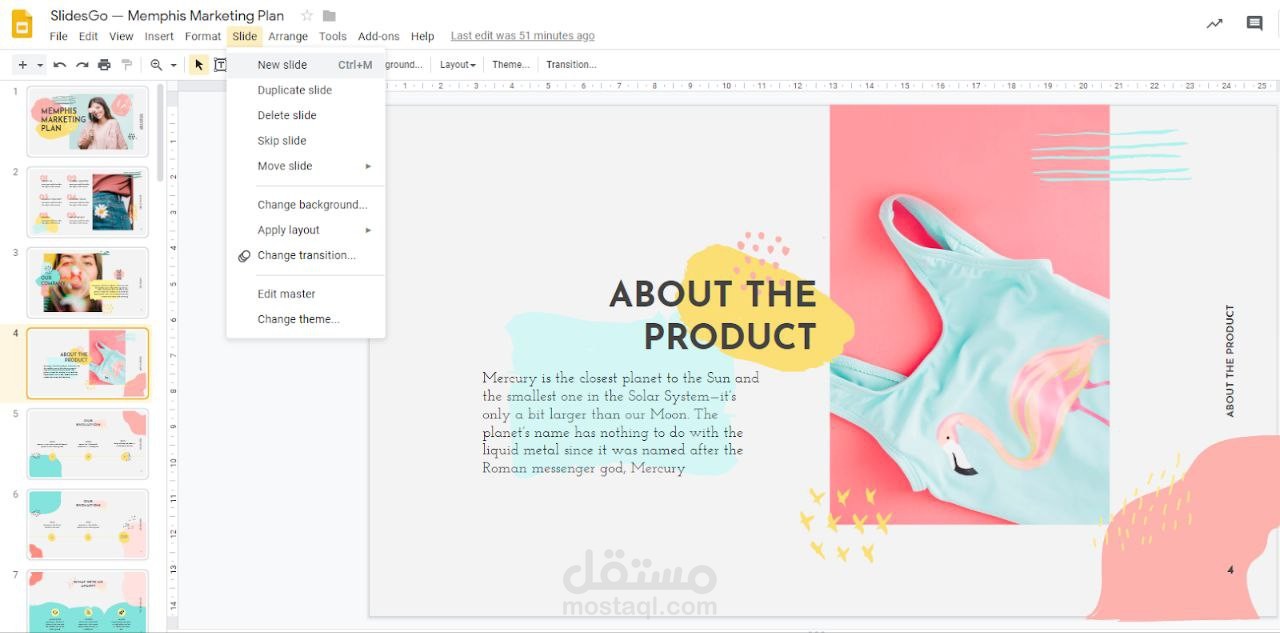This screenshot has height=633, width=1280.
Task: Select slide 1 thumbnail Memphis Marketing Plan
Action: [88, 121]
